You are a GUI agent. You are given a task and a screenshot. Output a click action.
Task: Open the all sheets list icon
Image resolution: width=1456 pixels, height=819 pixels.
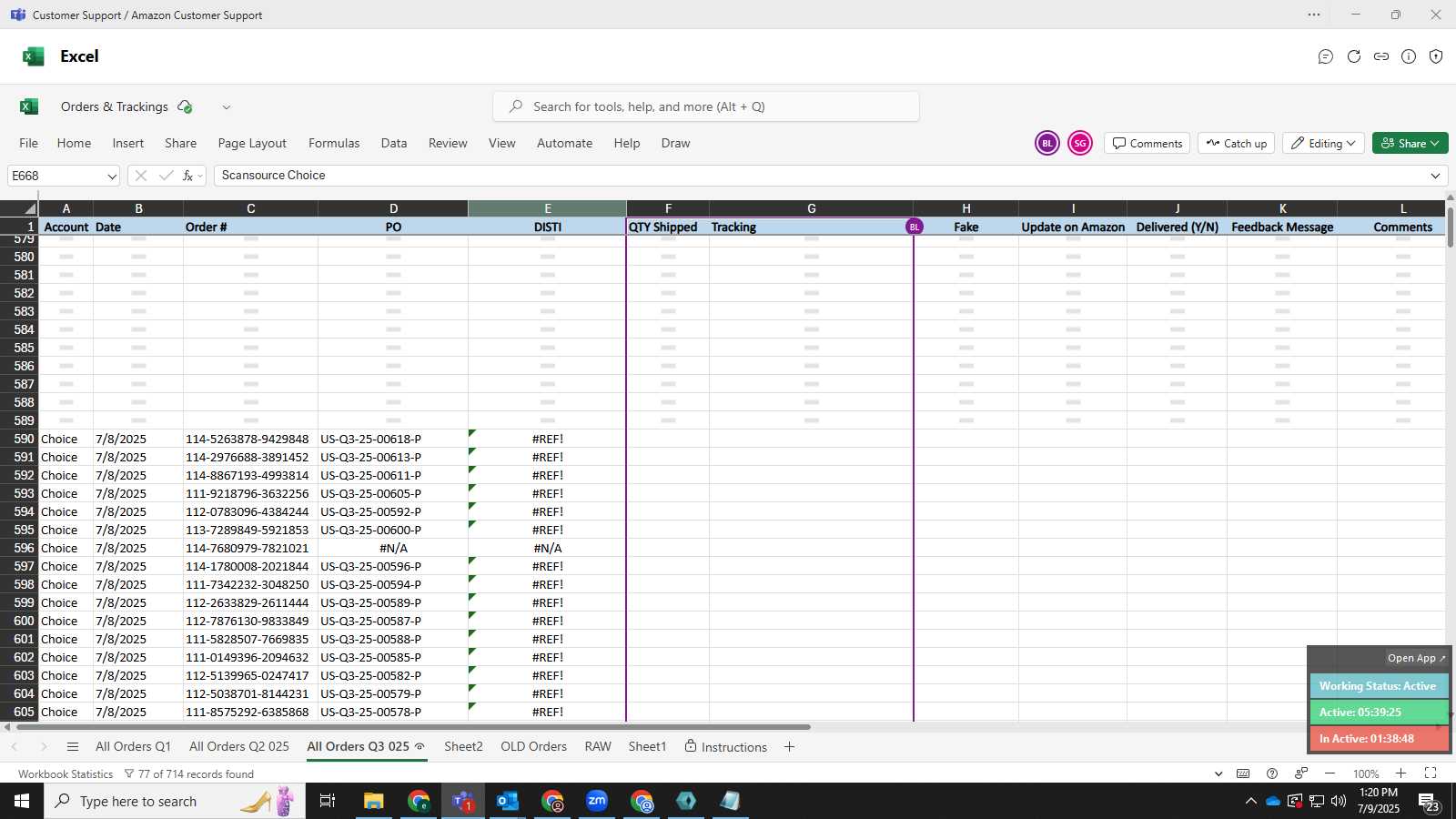click(73, 747)
